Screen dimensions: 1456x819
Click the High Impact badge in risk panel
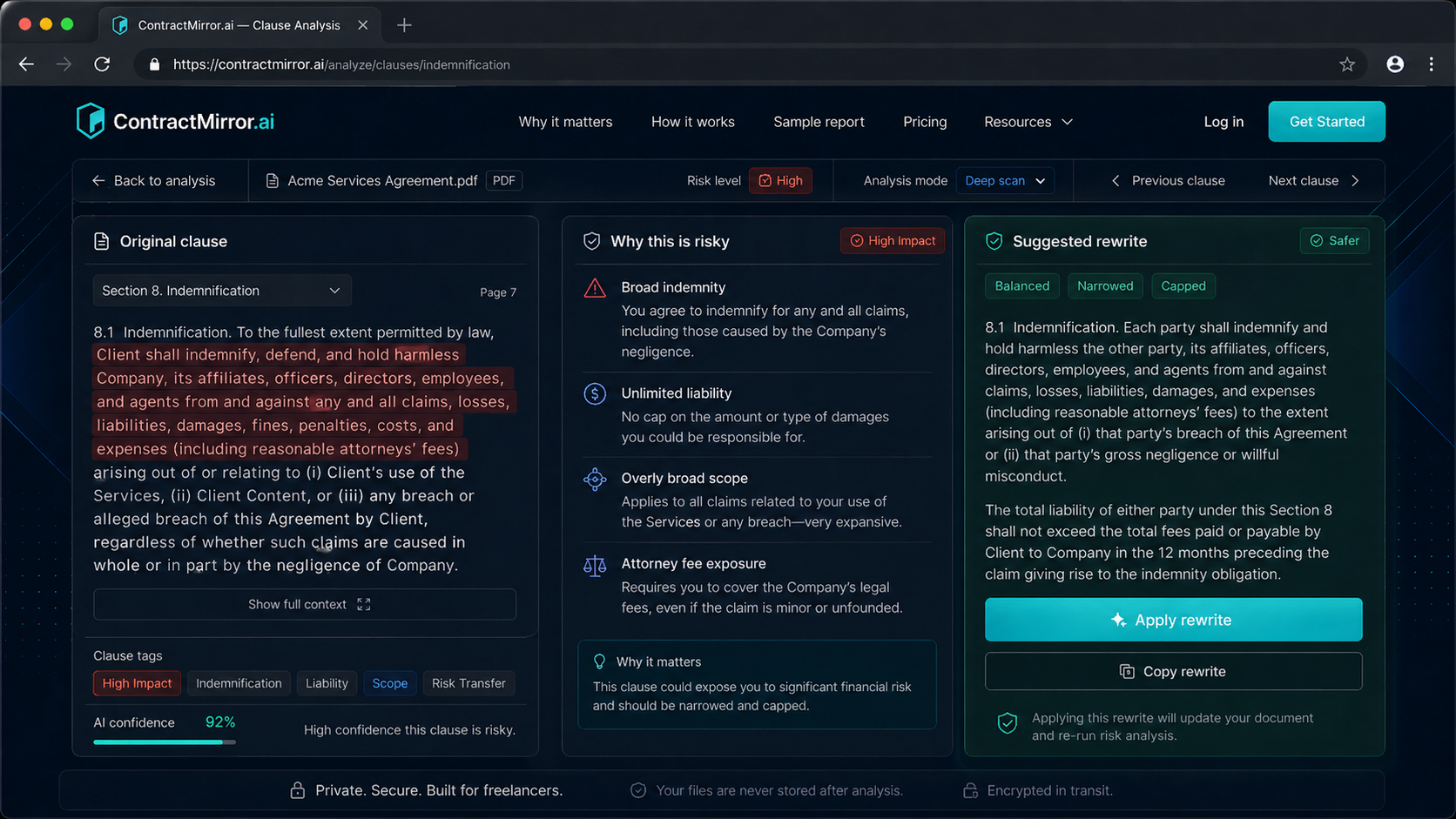[x=893, y=241]
